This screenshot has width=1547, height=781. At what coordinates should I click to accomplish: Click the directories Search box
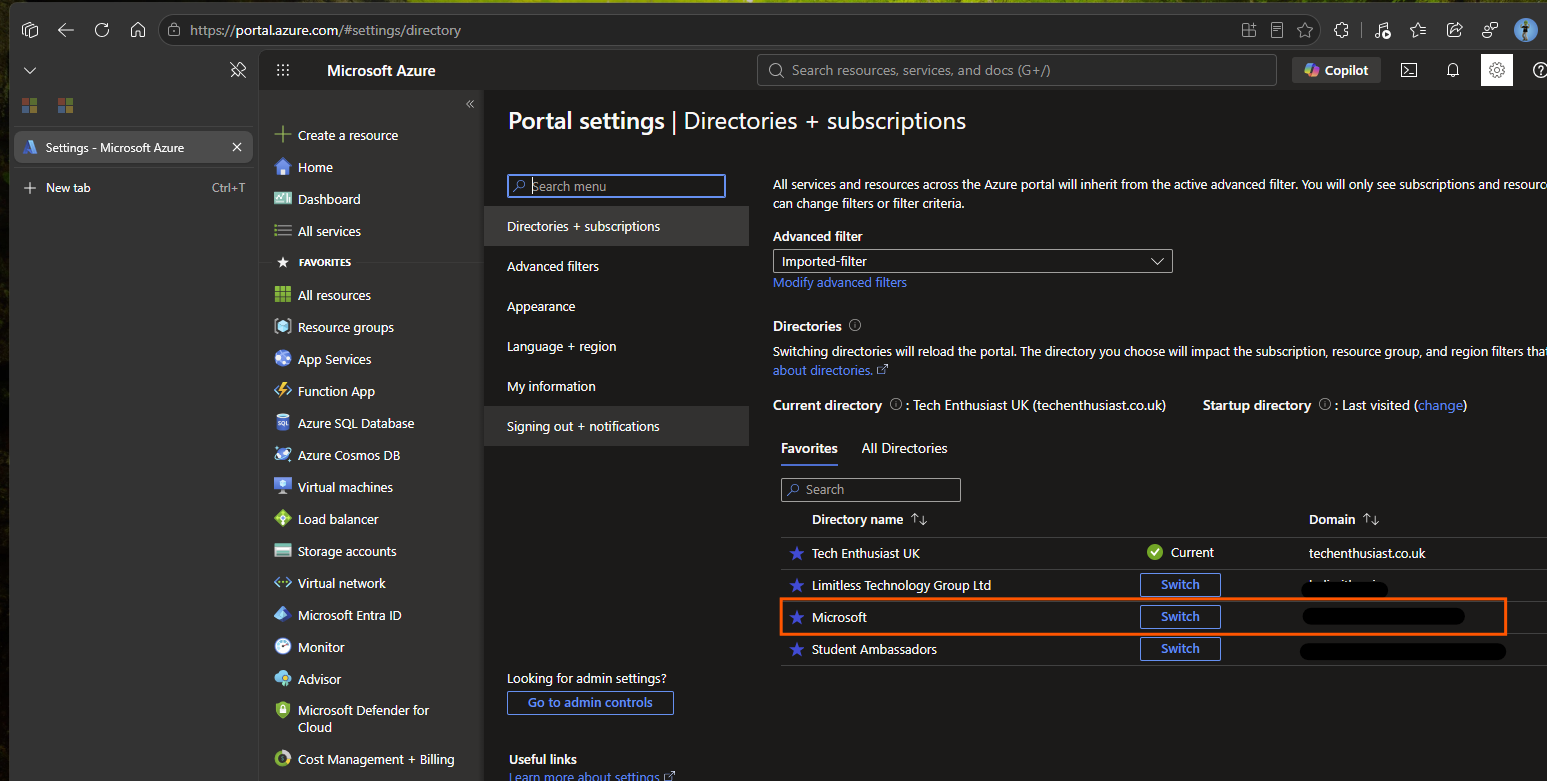click(x=870, y=489)
